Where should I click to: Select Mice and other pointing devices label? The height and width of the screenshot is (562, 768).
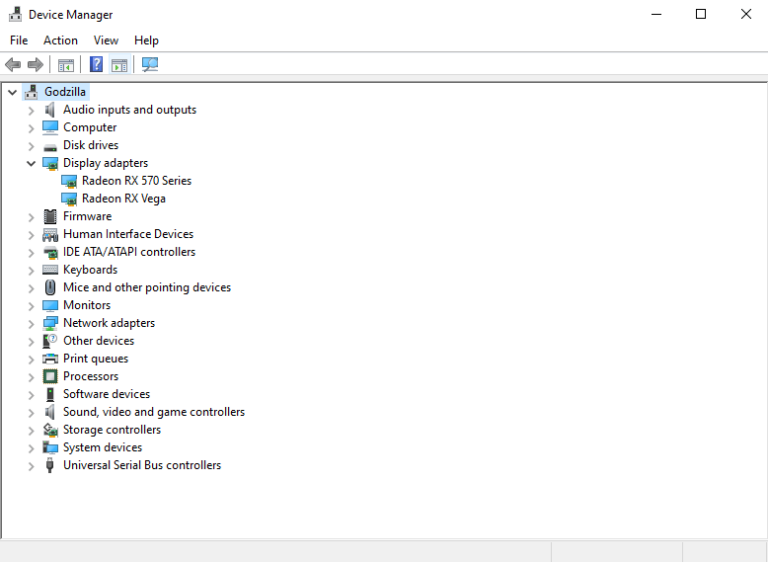(146, 287)
